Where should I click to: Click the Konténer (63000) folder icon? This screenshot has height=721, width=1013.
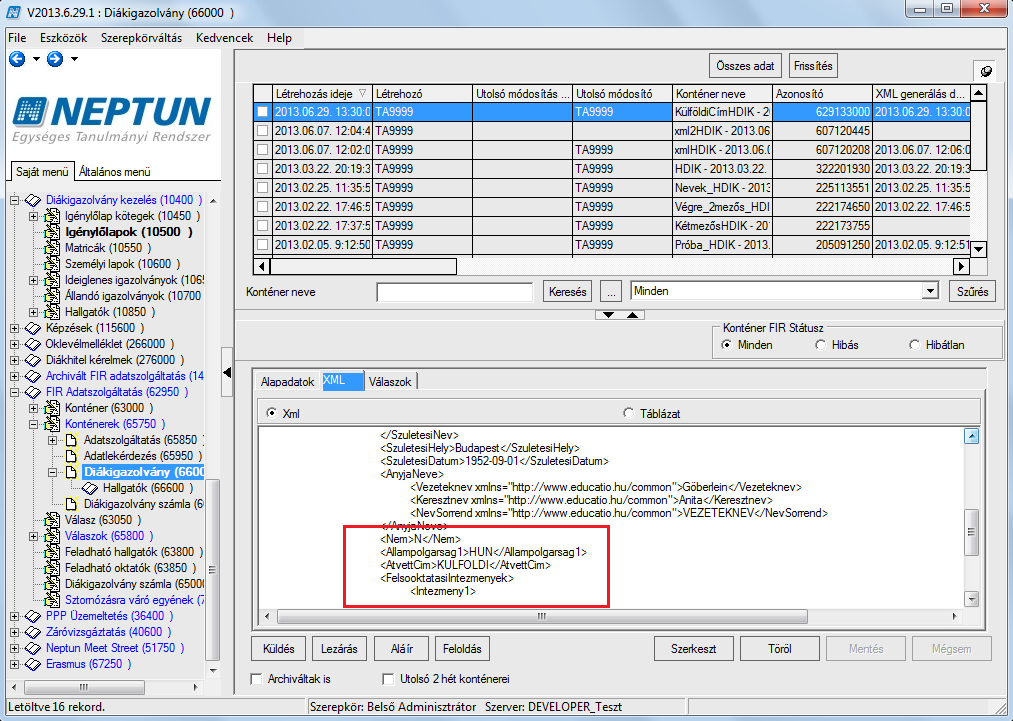tap(52, 408)
